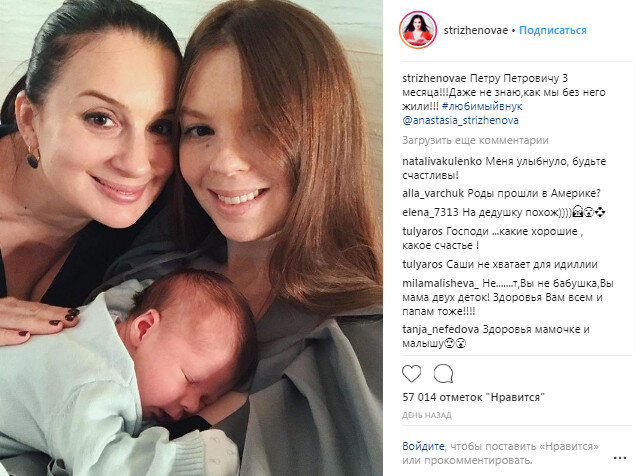Open the strizhenovae profile avatar
The height and width of the screenshot is (476, 635).
coord(418,30)
